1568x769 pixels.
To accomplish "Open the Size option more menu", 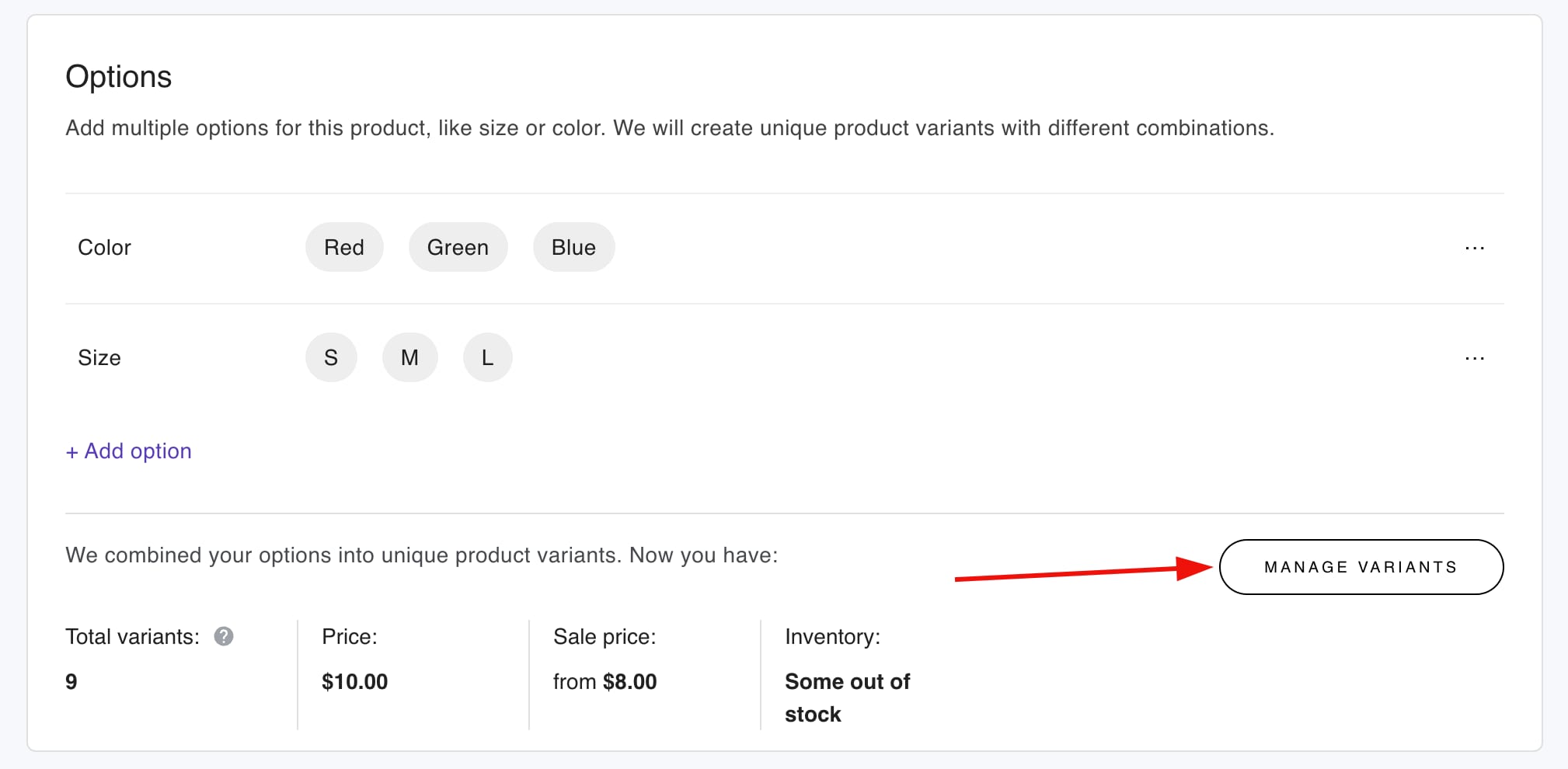I will coord(1474,358).
